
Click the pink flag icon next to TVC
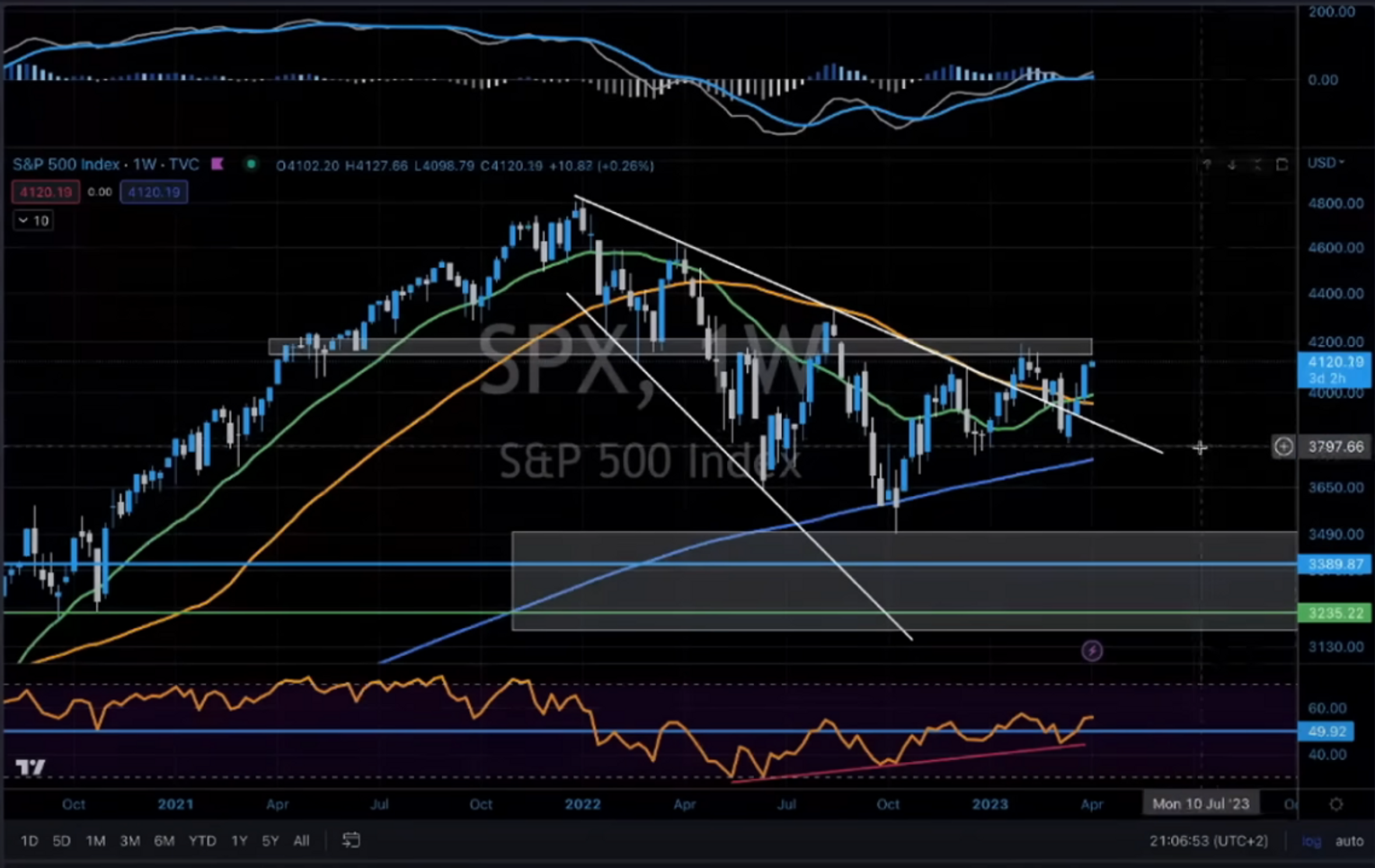pyautogui.click(x=217, y=164)
